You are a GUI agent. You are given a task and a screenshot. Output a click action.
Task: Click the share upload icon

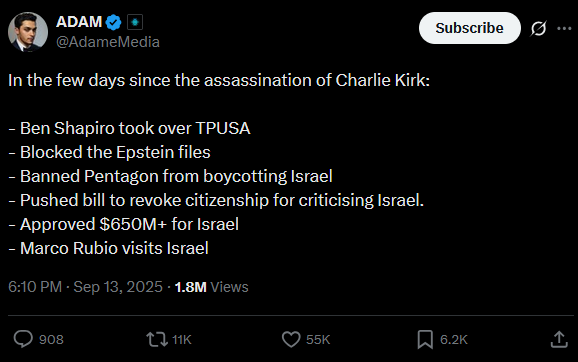(x=559, y=339)
